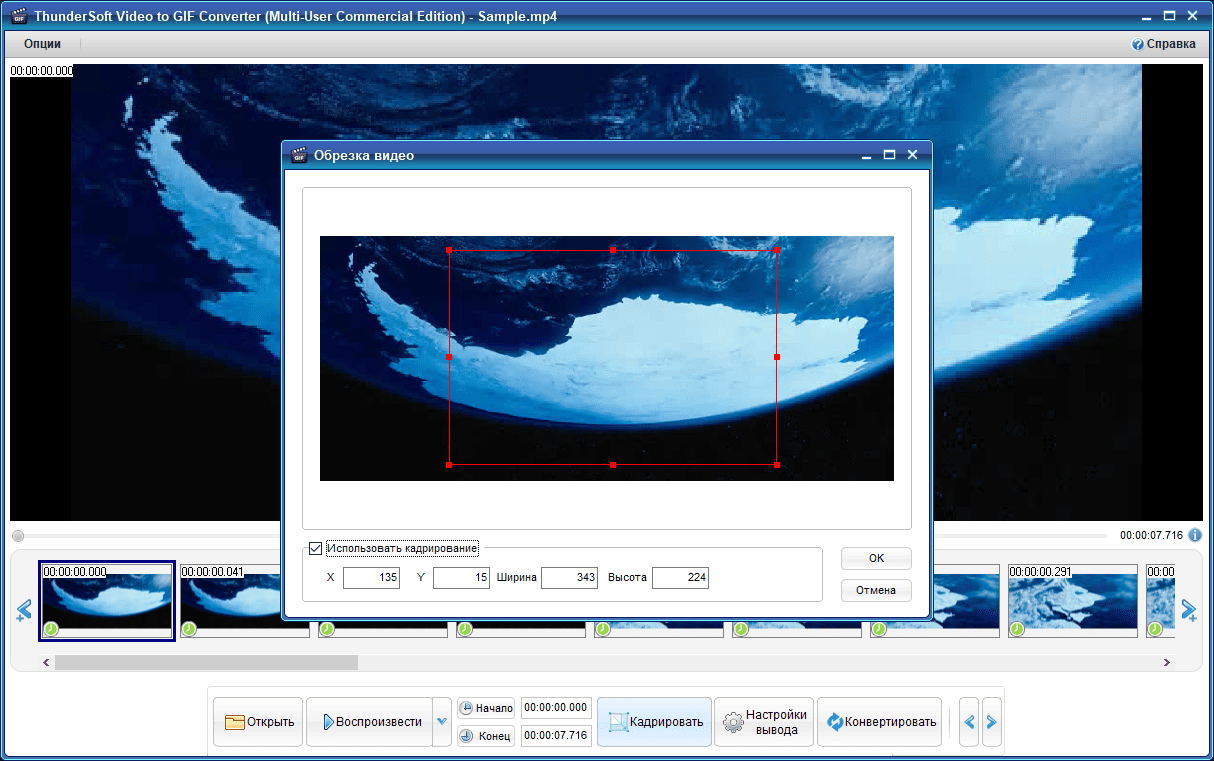Click the bottom-middle red crop handle

[613, 465]
